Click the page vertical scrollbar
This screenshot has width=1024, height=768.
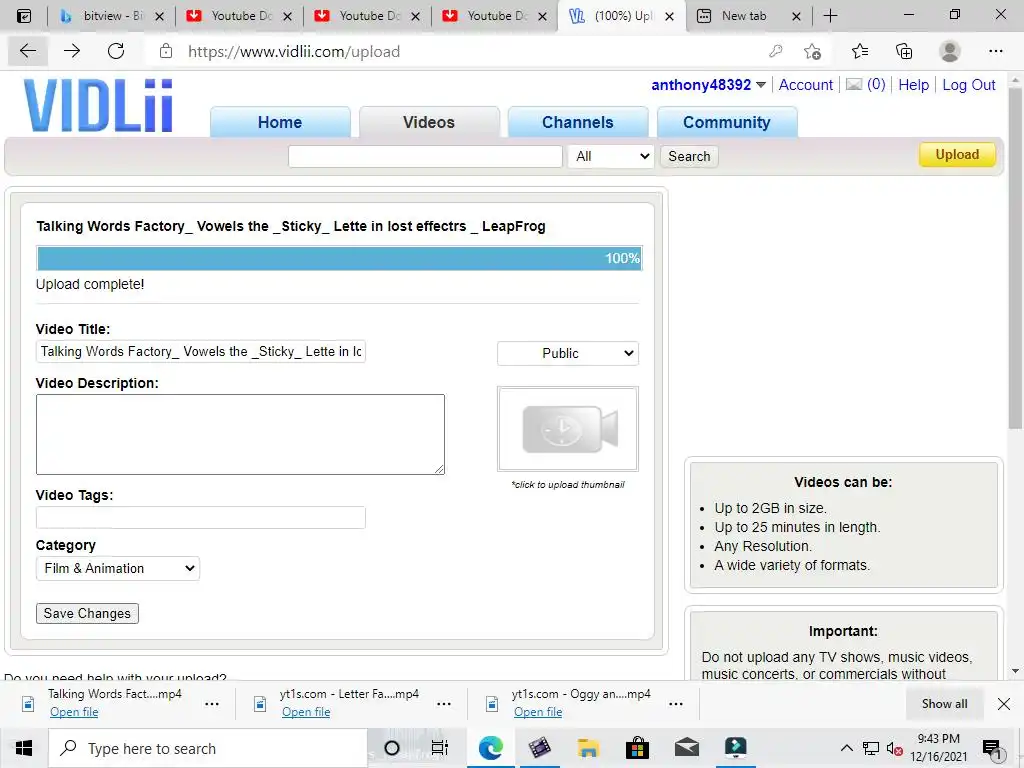(x=1015, y=259)
